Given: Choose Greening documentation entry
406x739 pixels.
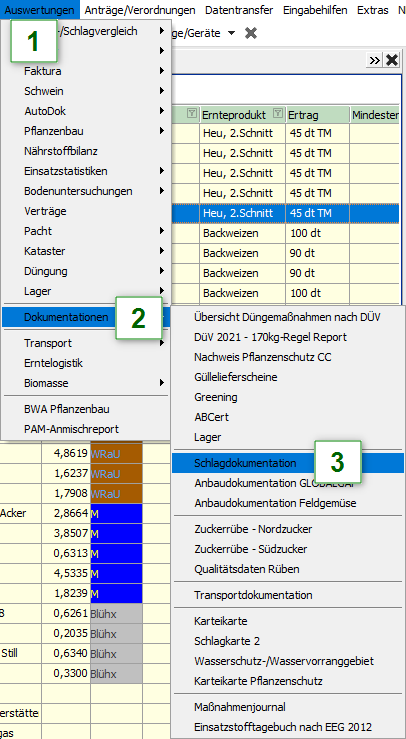Looking at the screenshot, I should click(x=288, y=397).
